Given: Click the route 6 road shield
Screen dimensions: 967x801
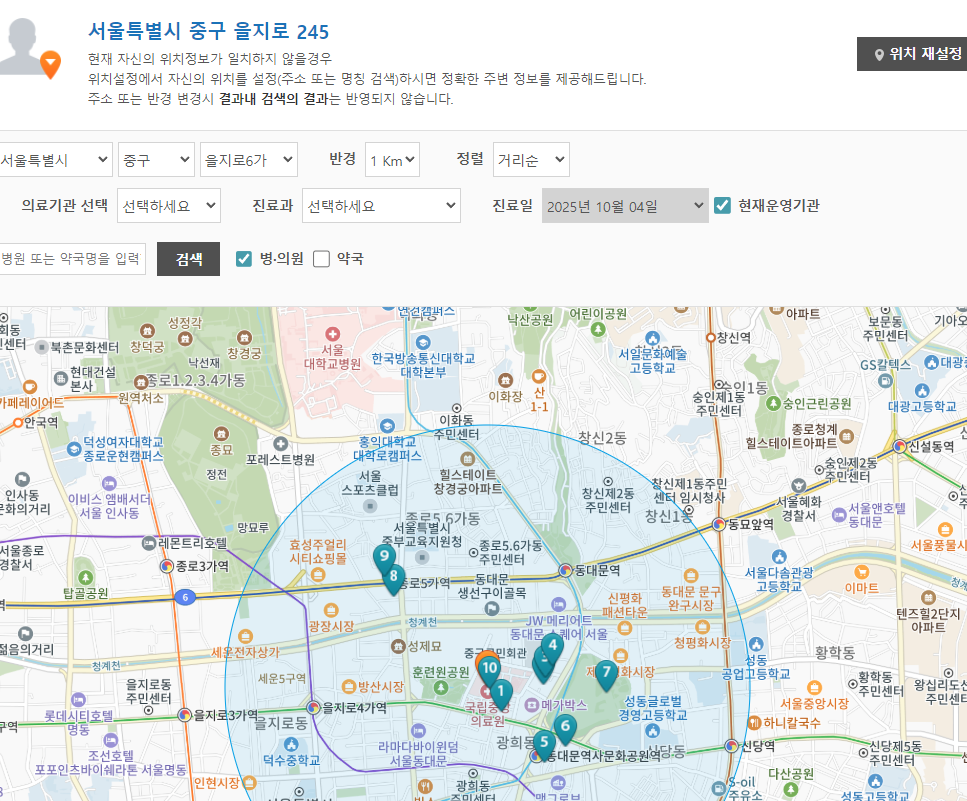Looking at the screenshot, I should (x=185, y=597).
